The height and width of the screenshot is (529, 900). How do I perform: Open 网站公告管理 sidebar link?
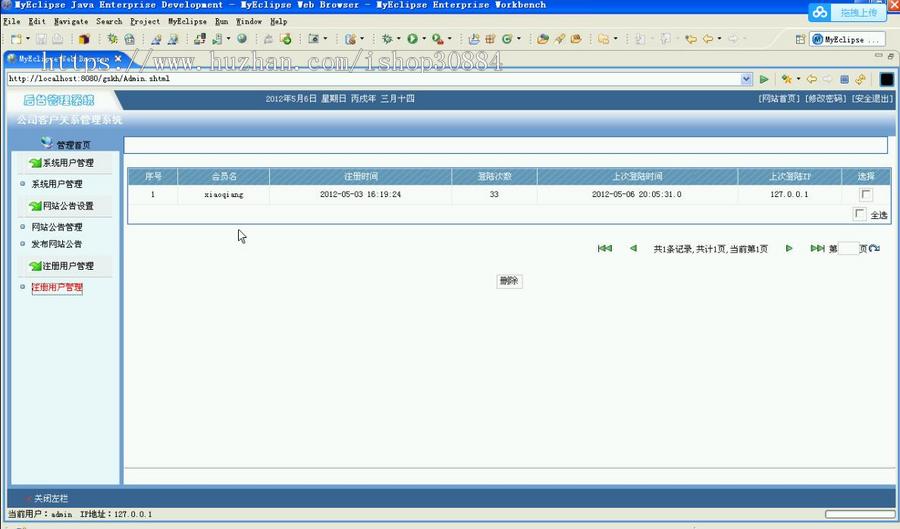pyautogui.click(x=57, y=227)
